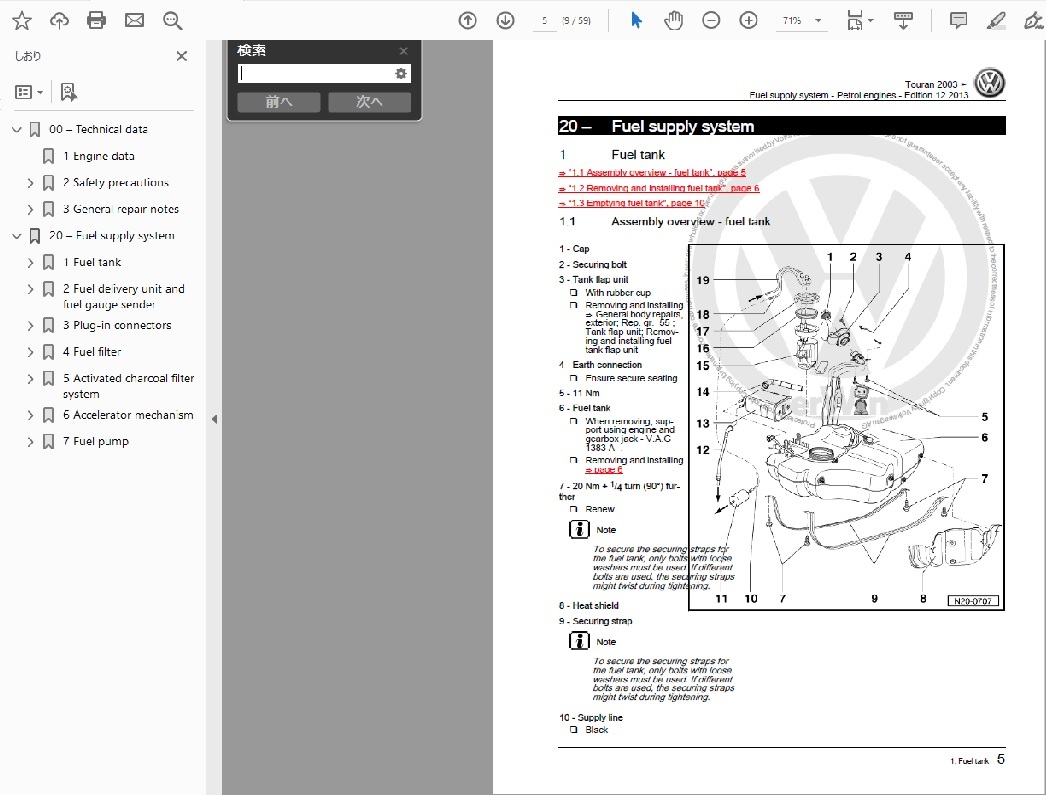Viewport: 1046px width, 795px height.
Task: Click the print icon
Action: click(x=96, y=20)
